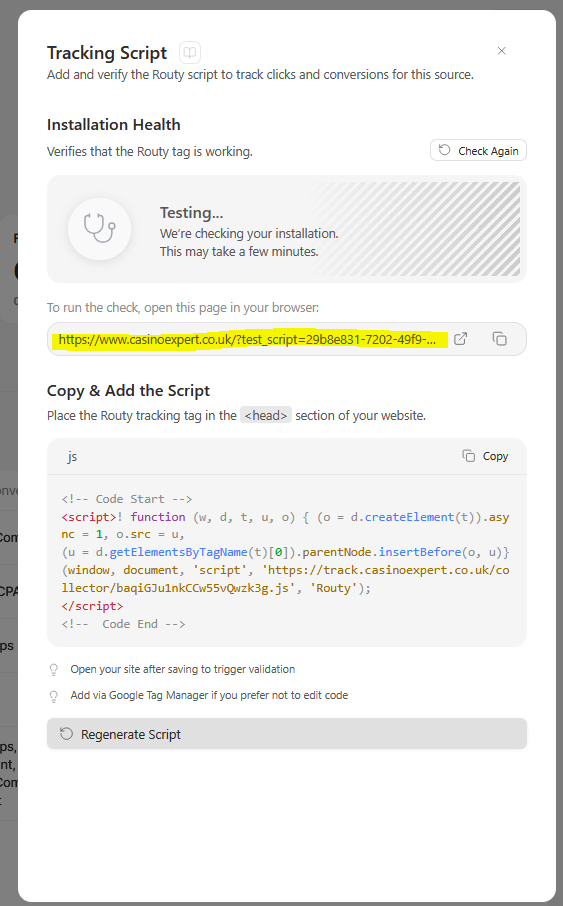This screenshot has height=906, width=563.
Task: Click the Installation Health heading
Action: pyautogui.click(x=114, y=125)
